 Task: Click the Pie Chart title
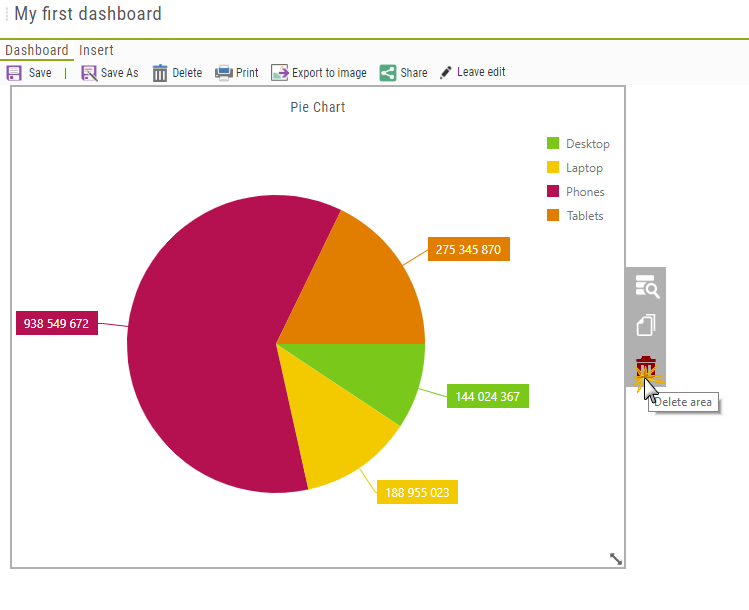point(318,107)
